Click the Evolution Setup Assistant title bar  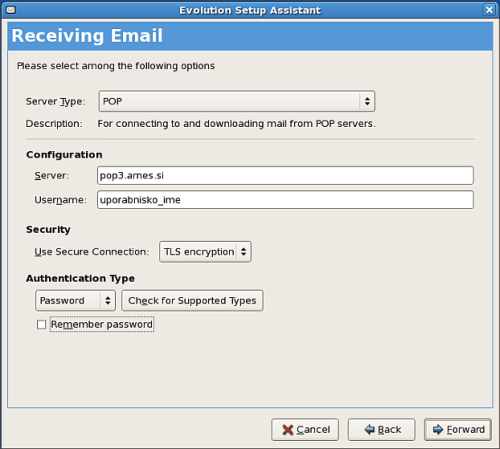(x=250, y=10)
